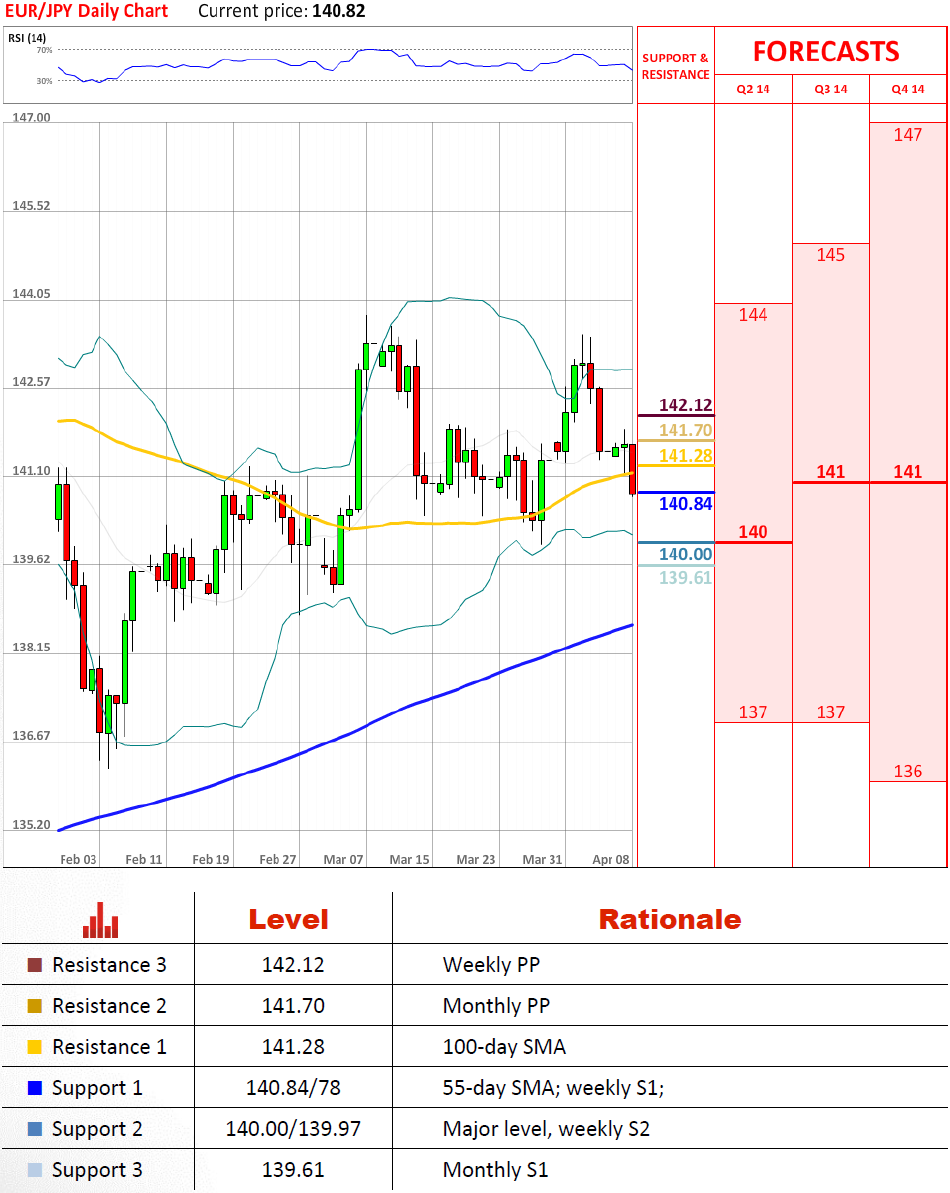The height and width of the screenshot is (1193, 950).
Task: Click the Monthly S1 rationale
Action: pos(495,1170)
